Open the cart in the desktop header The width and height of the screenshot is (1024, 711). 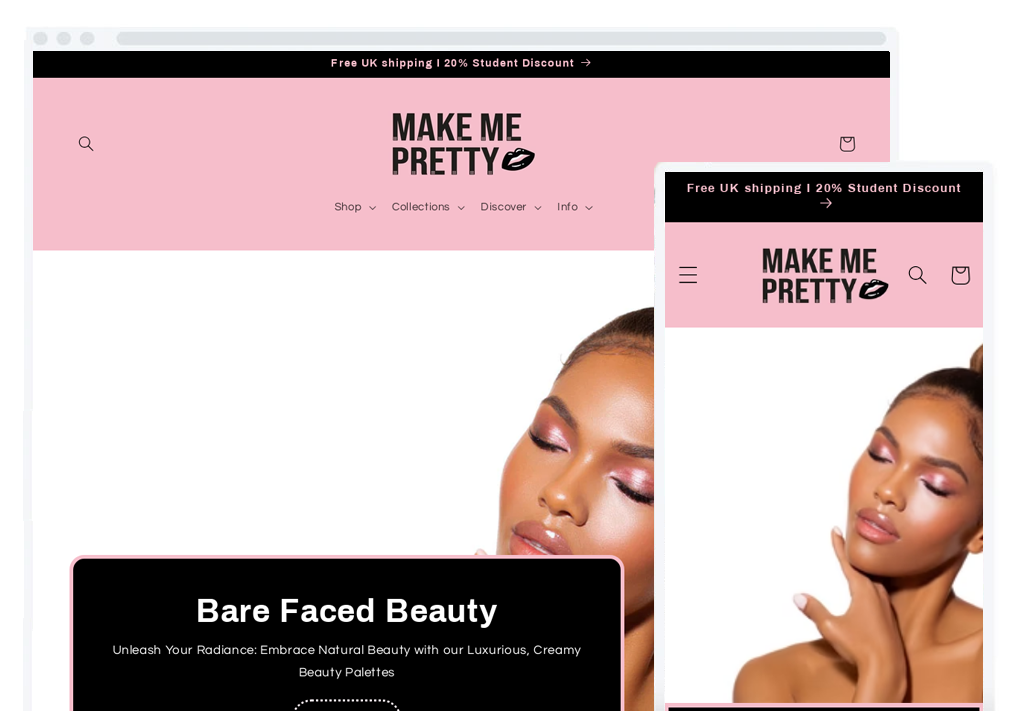pos(847,143)
